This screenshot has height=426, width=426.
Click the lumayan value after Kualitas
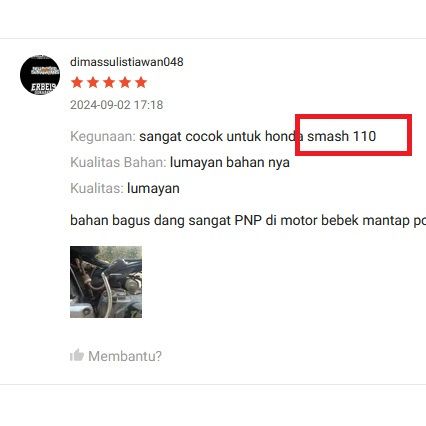click(153, 189)
